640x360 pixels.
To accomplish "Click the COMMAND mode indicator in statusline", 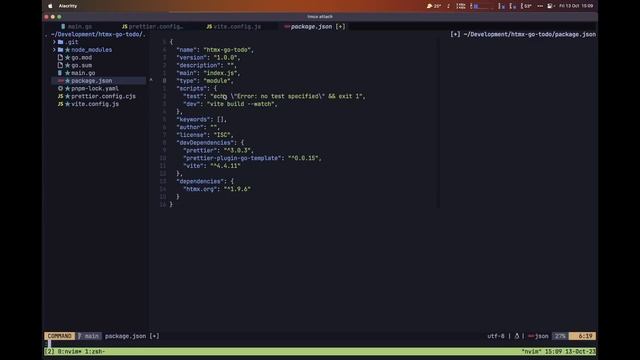I will point(60,336).
